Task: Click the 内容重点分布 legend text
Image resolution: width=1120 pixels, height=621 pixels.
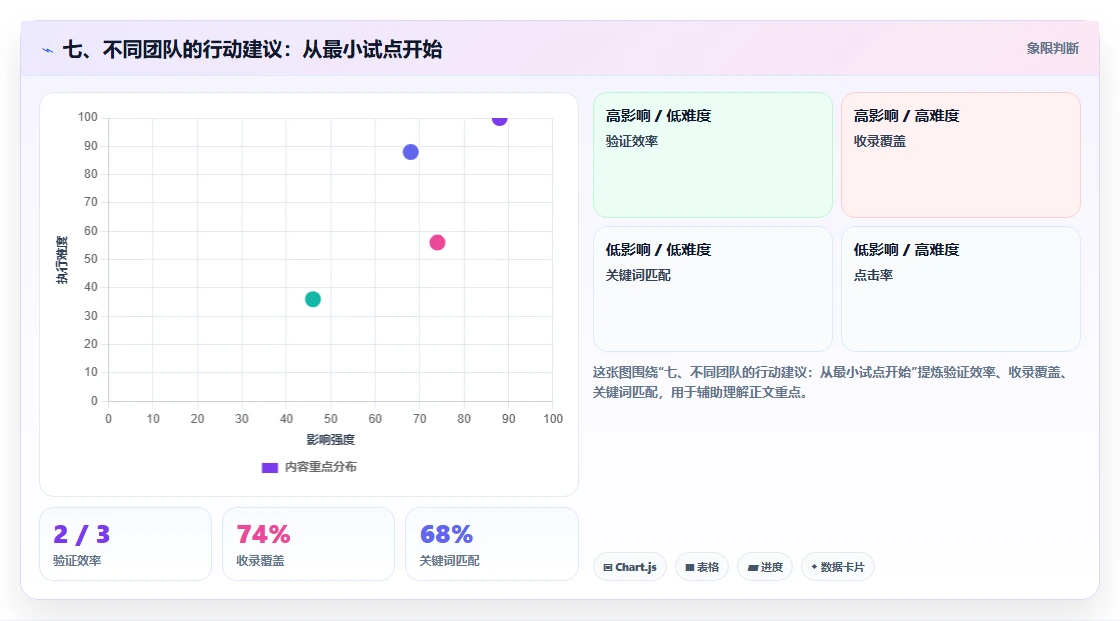Action: (x=321, y=467)
